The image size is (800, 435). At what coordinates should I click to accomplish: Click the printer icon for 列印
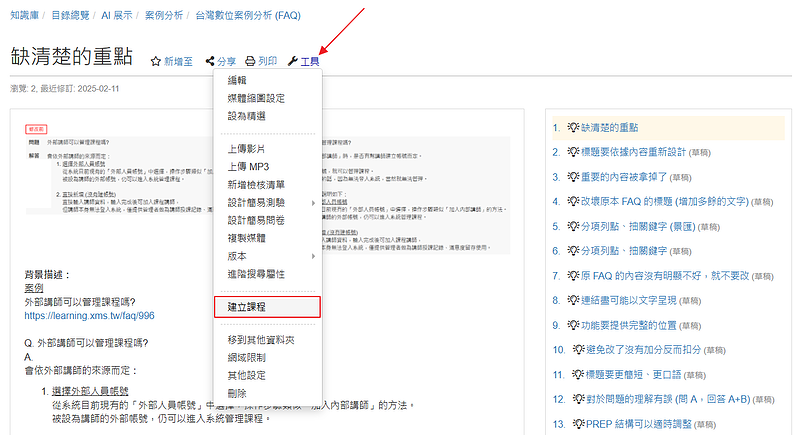tap(251, 62)
